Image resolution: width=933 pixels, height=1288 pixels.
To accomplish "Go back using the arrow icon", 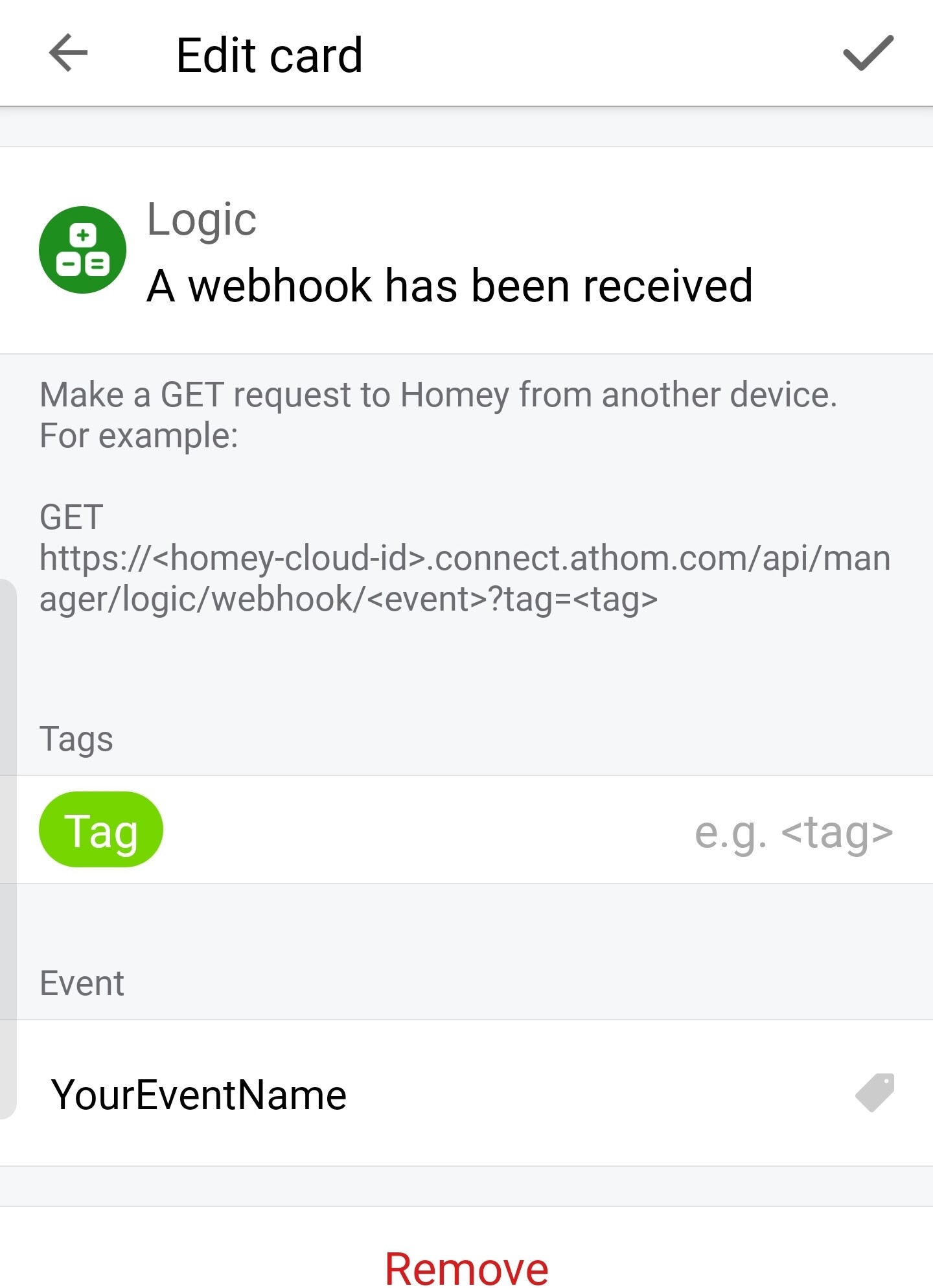I will pyautogui.click(x=68, y=53).
